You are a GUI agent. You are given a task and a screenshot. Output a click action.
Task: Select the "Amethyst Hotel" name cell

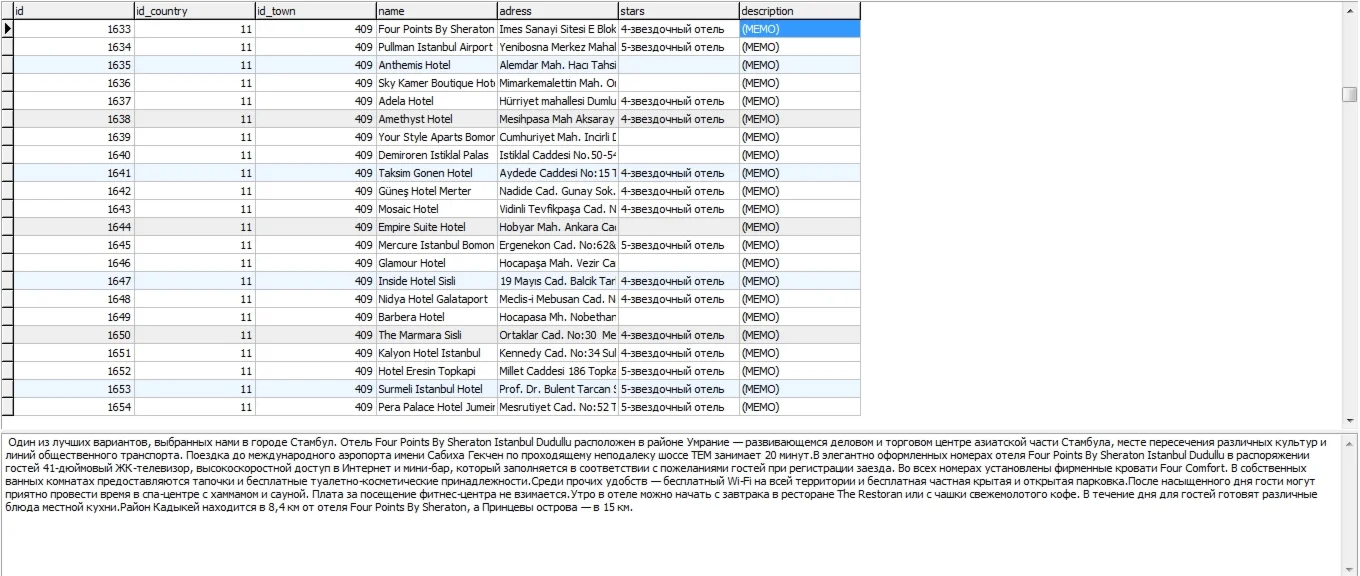(436, 119)
